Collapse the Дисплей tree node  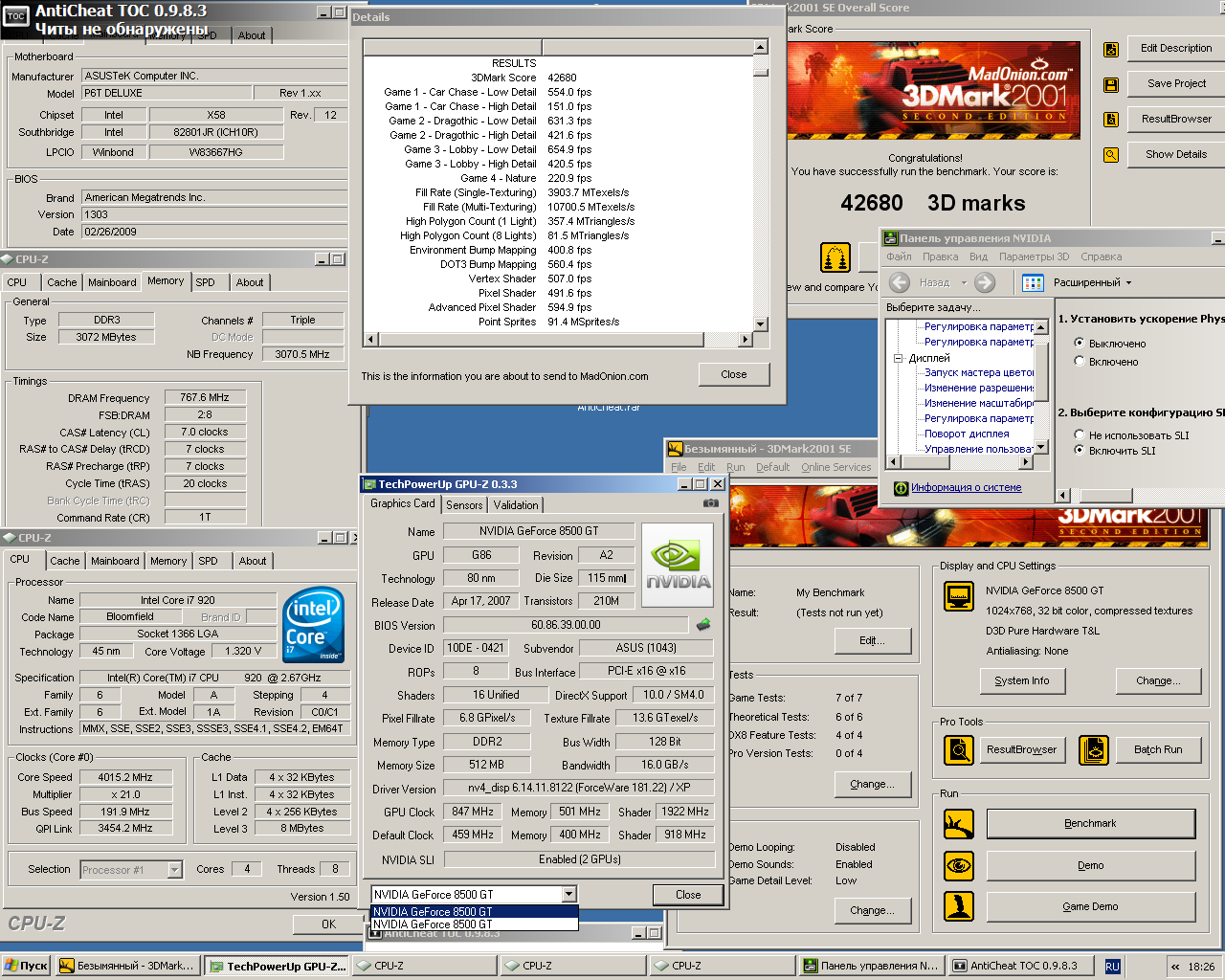coord(899,358)
